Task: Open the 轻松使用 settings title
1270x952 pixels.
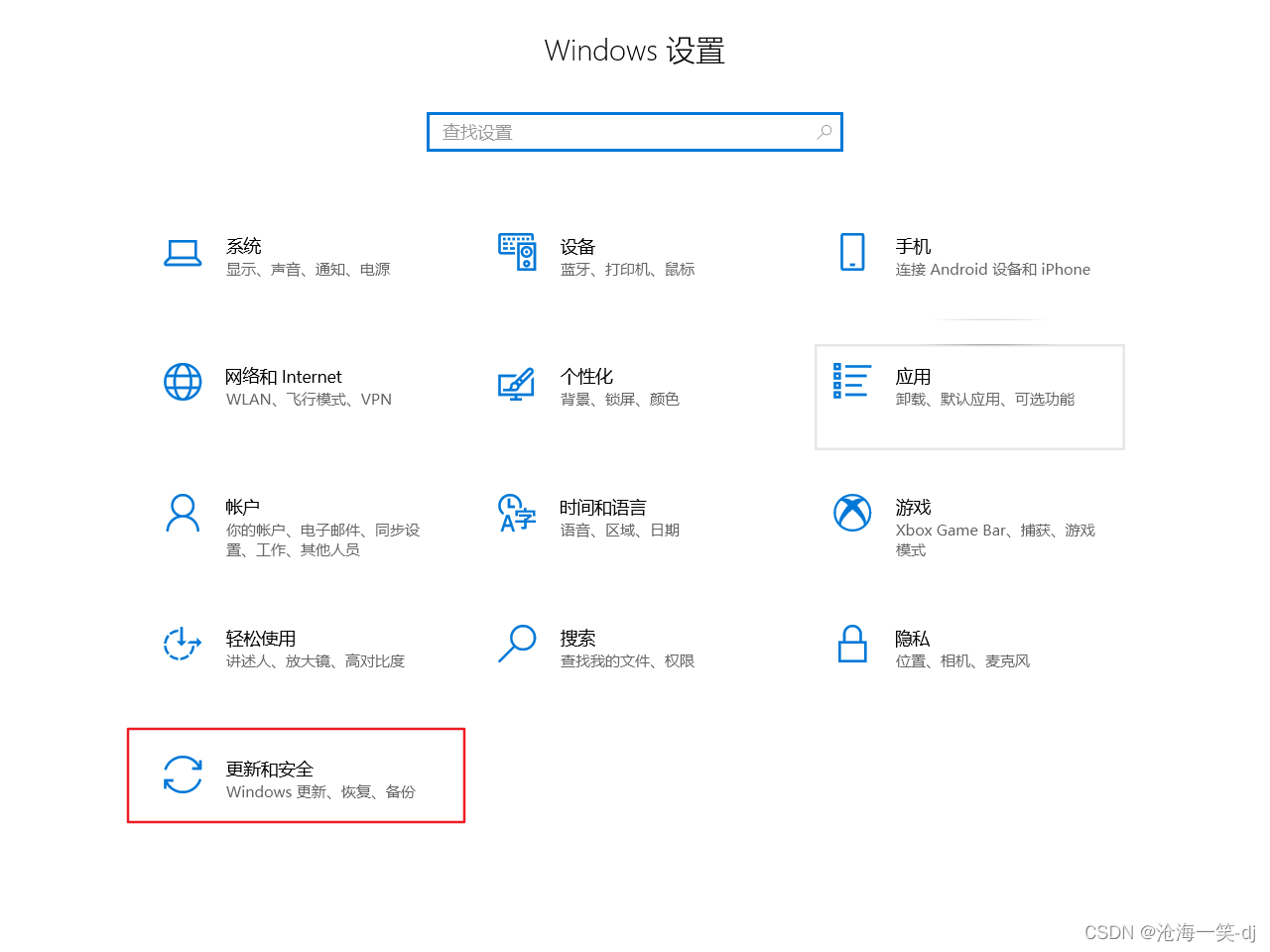Action: [261, 639]
